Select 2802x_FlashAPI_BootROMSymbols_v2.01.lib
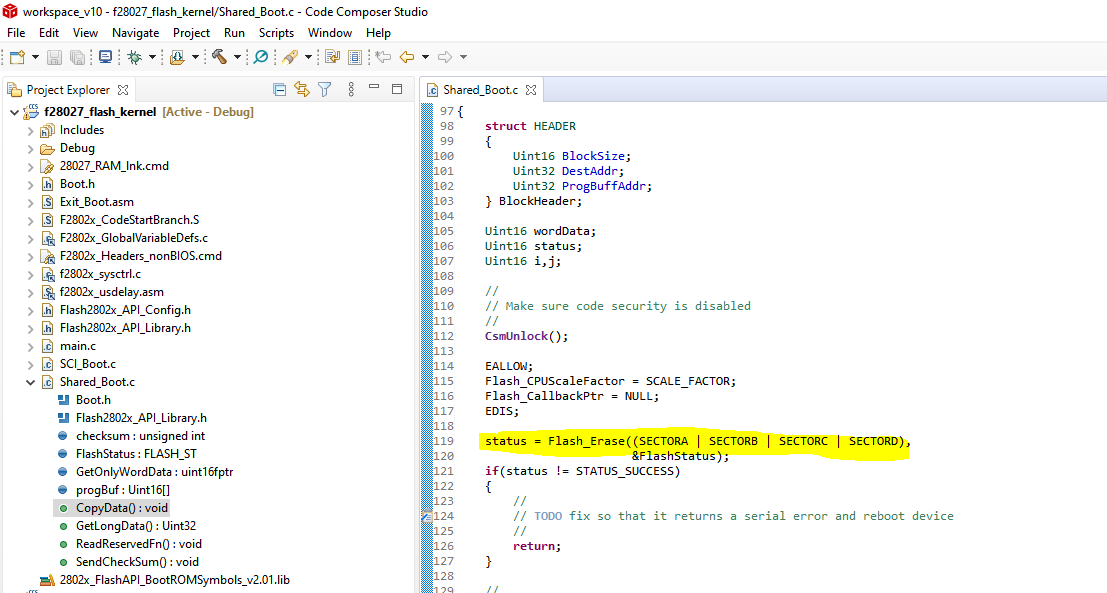Viewport: 1107px width, 593px height. click(x=174, y=580)
